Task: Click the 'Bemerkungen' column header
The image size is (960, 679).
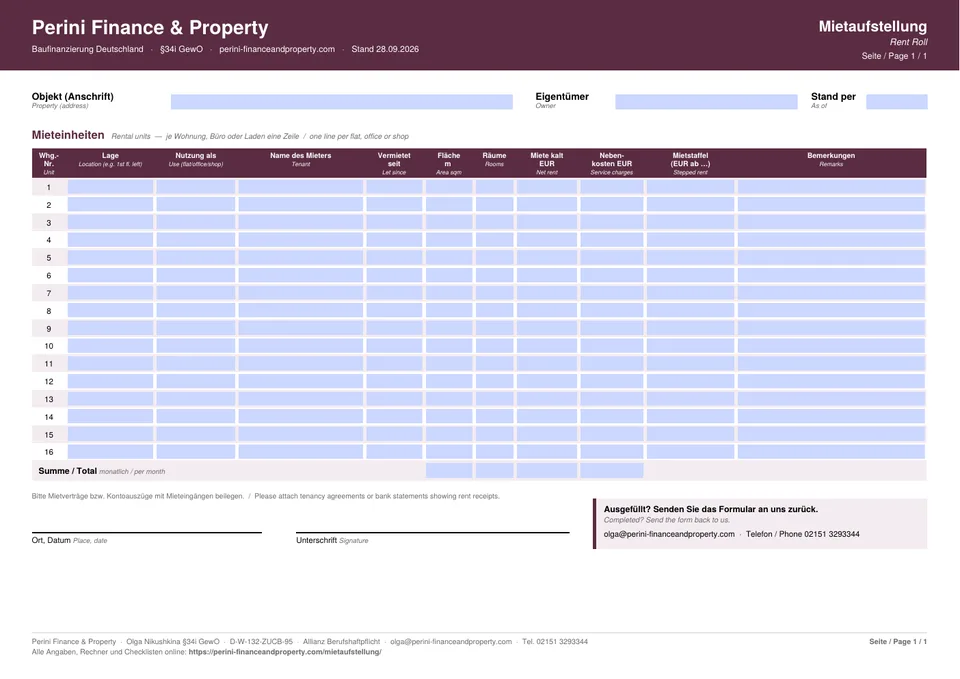Action: (x=831, y=156)
